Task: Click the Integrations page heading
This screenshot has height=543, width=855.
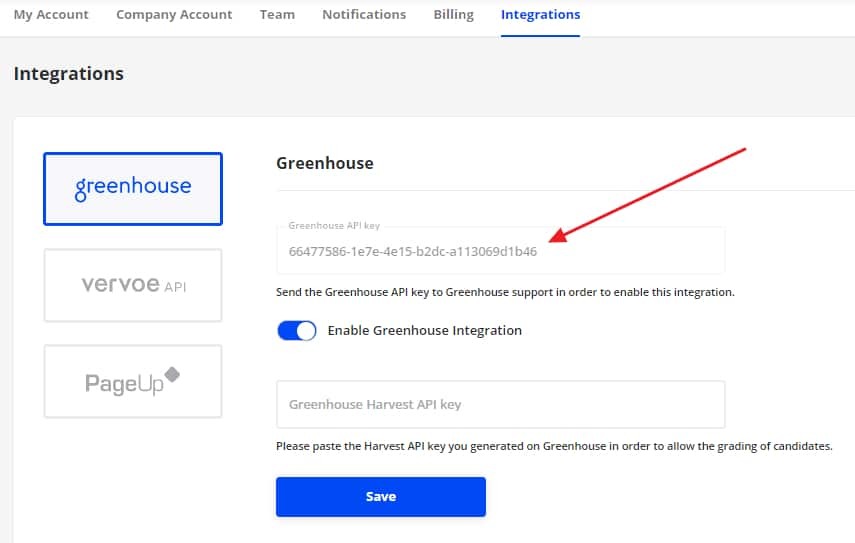Action: coord(69,74)
